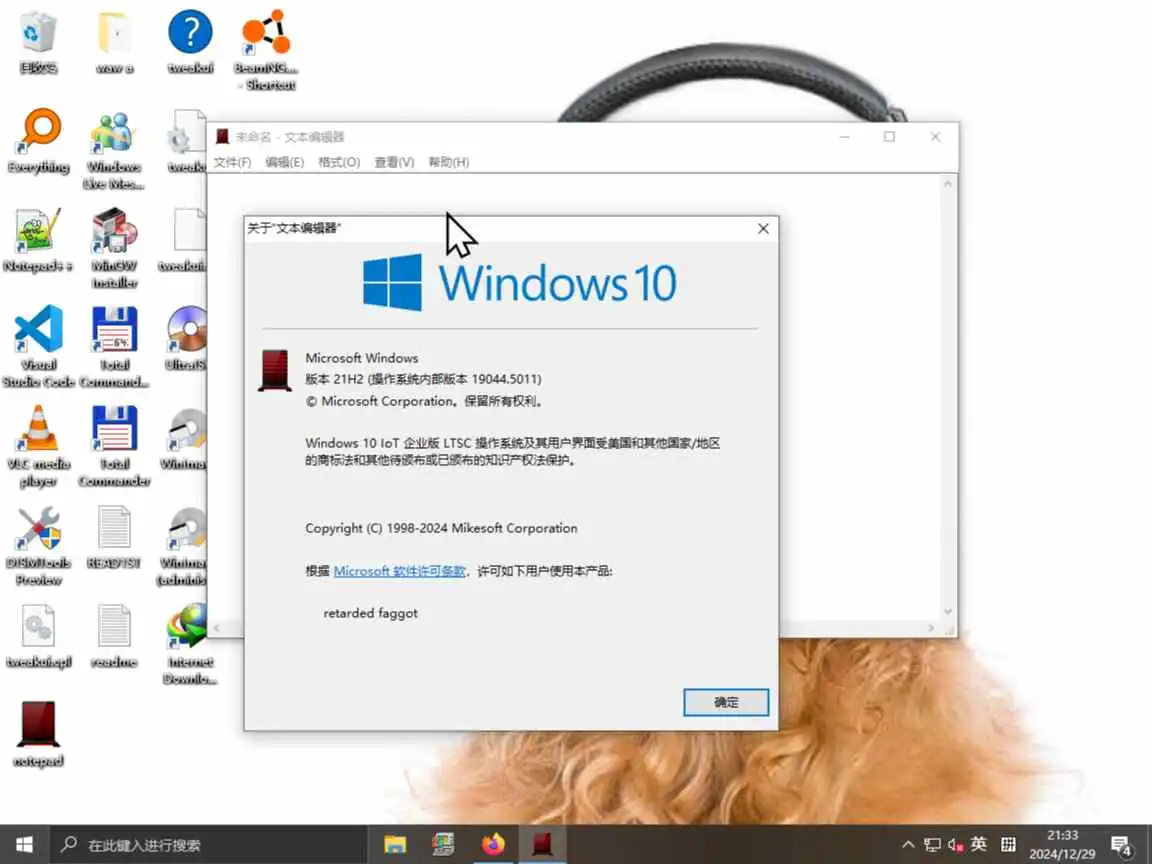The image size is (1152, 864).
Task: Select the Total Commander desktop icon below Total Commander 64
Action: (115, 445)
